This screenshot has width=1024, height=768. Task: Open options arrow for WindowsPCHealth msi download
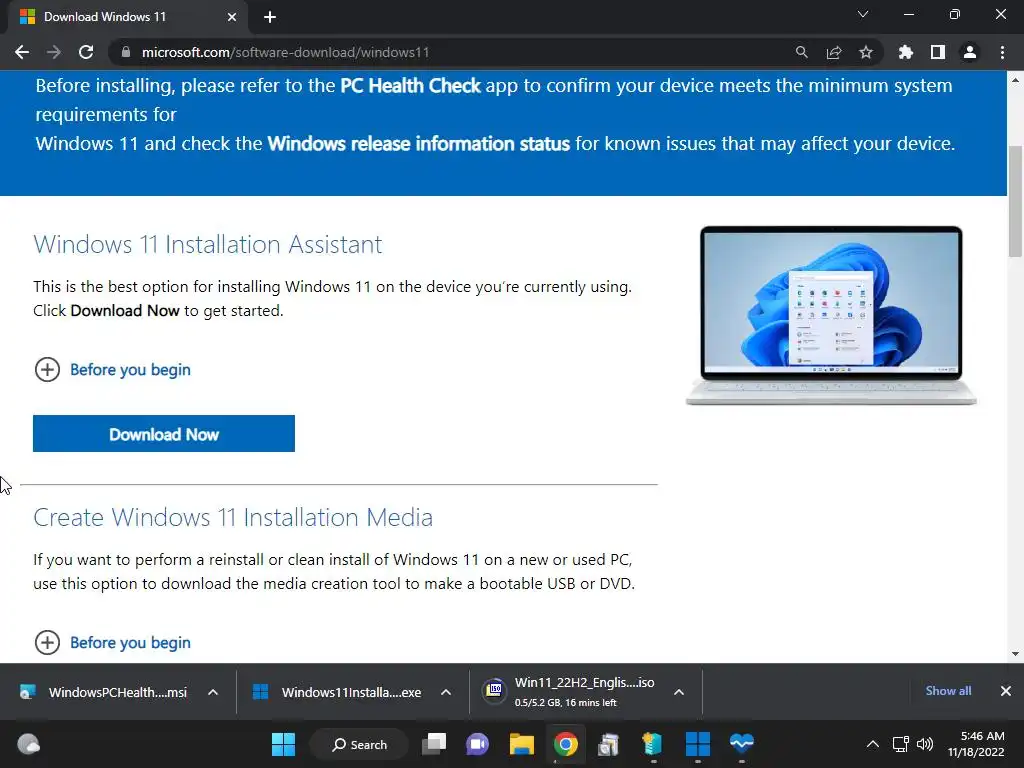213,692
